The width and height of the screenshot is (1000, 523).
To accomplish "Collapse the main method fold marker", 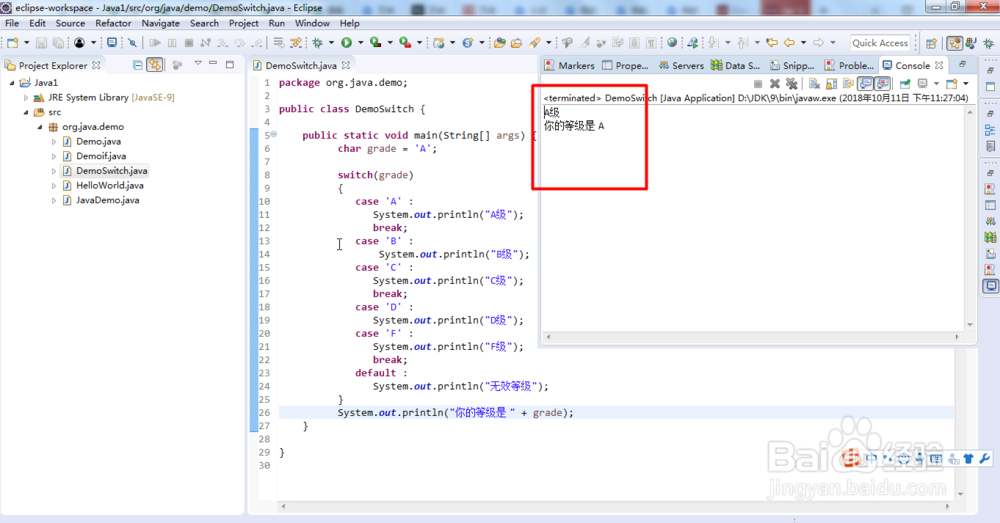I will pyautogui.click(x=274, y=134).
